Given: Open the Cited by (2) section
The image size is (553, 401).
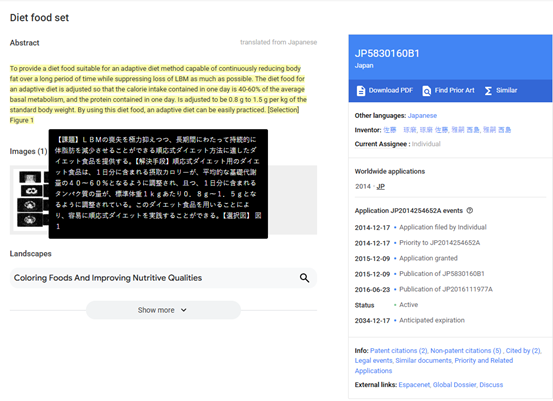Looking at the screenshot, I should click(523, 351).
